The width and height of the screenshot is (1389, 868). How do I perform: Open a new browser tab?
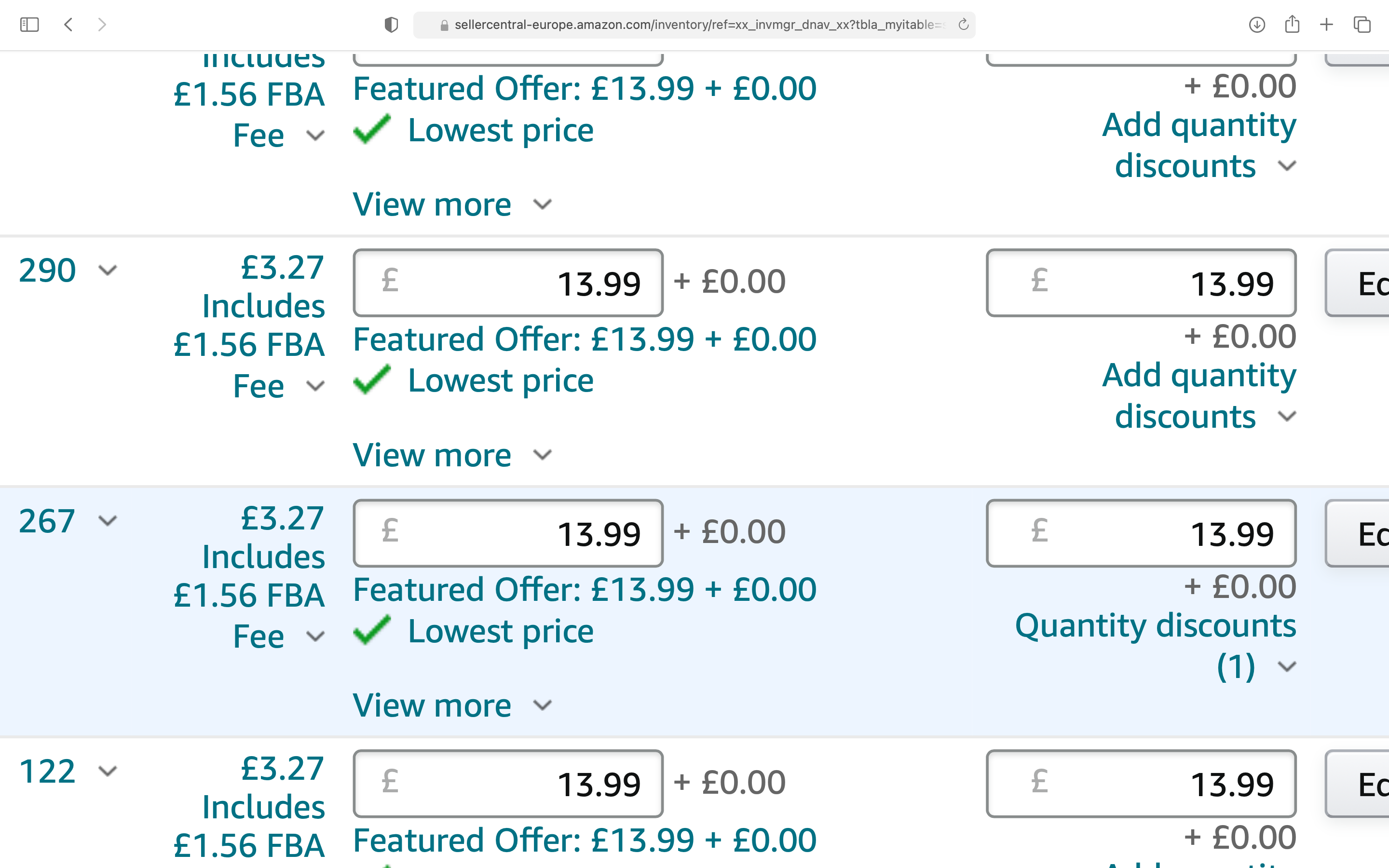1326,25
